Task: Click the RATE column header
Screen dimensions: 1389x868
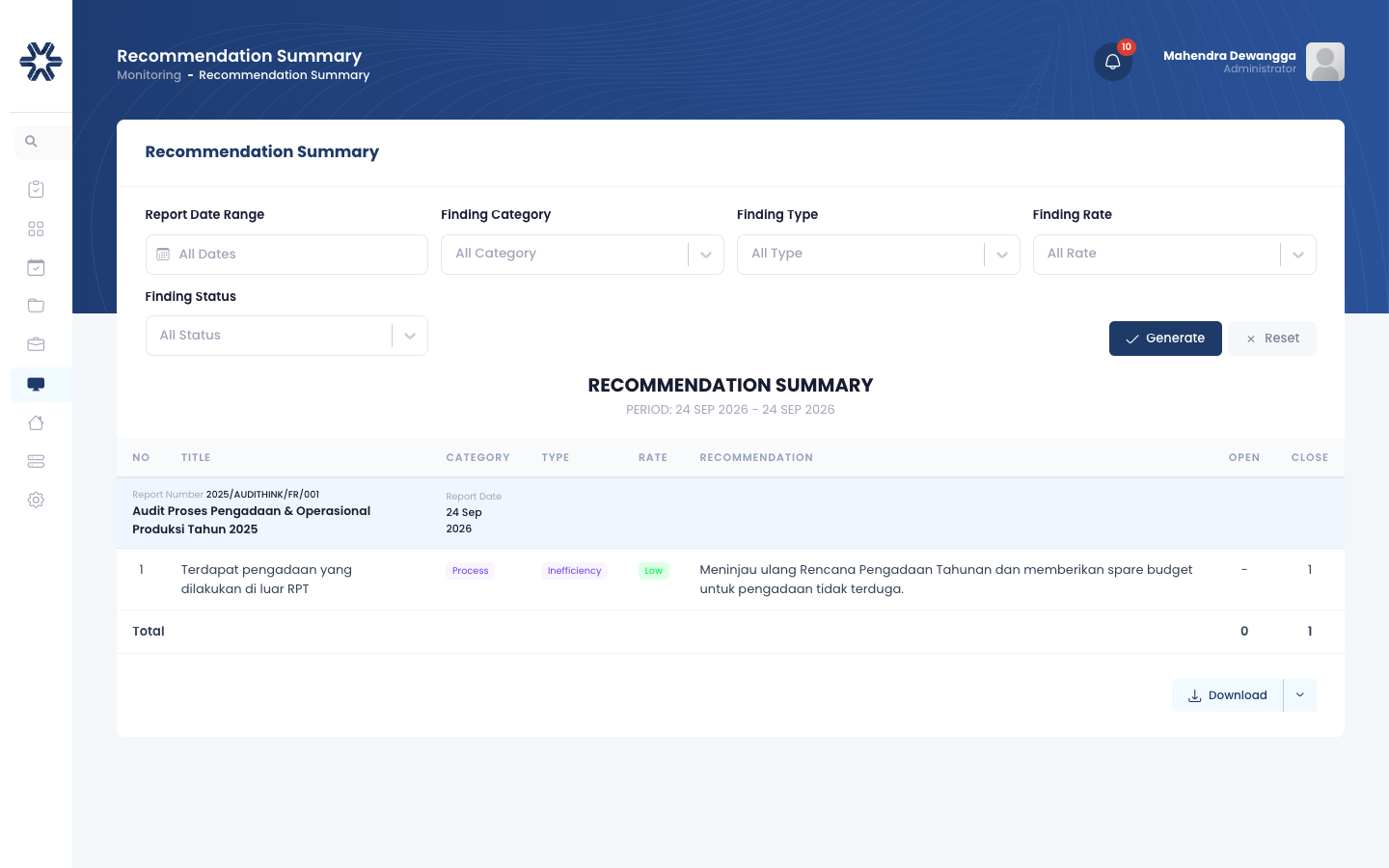Action: pos(653,458)
